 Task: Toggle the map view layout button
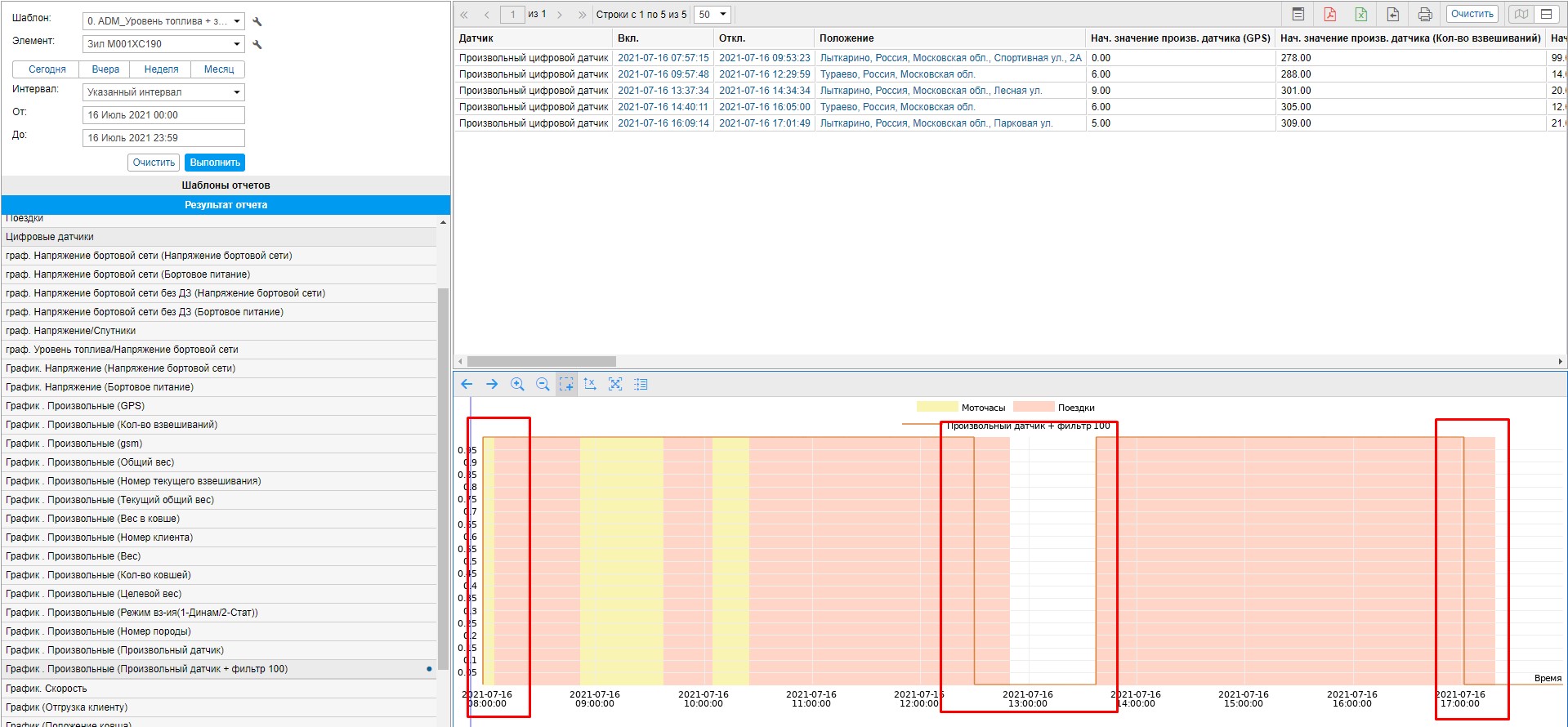click(1521, 14)
